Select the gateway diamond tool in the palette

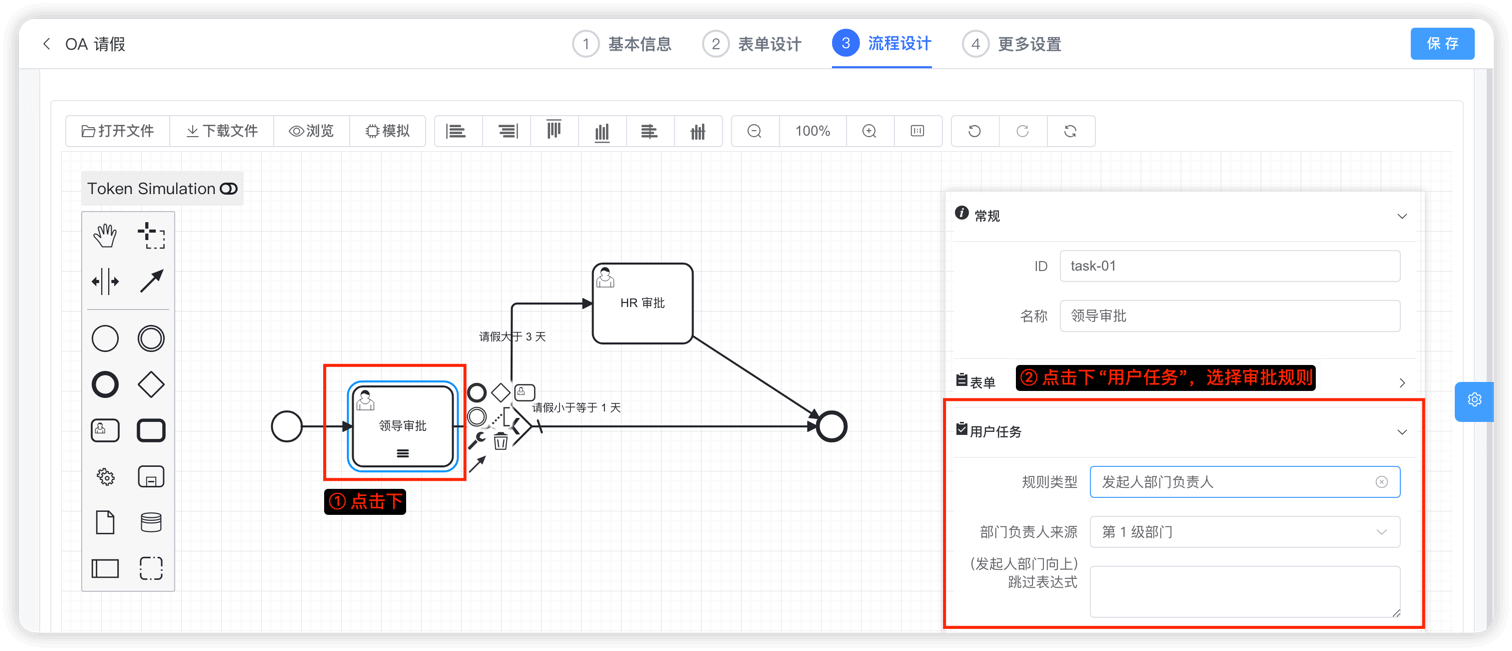tap(151, 384)
